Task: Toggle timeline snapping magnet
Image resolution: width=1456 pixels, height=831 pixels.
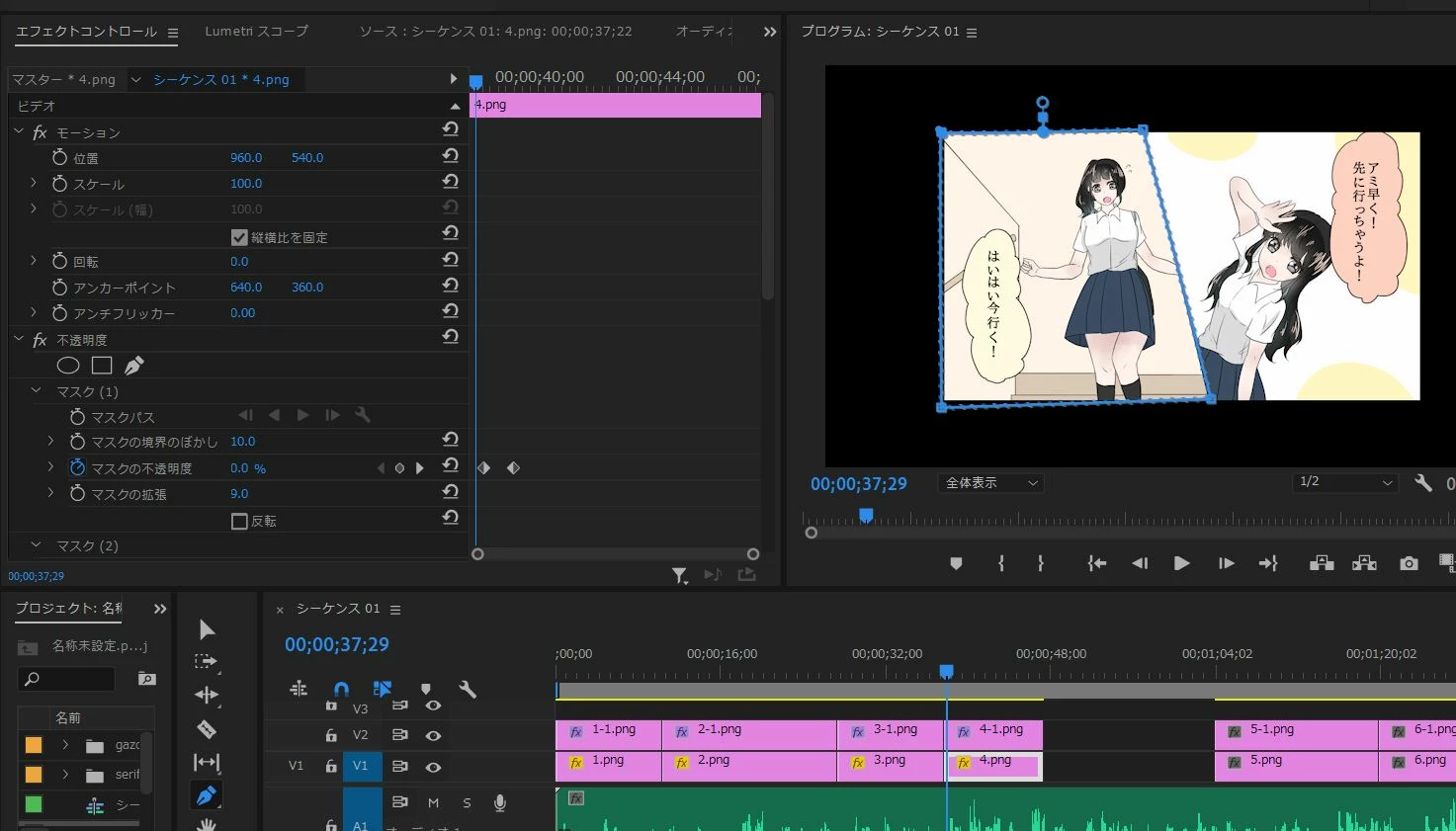Action: pos(341,689)
